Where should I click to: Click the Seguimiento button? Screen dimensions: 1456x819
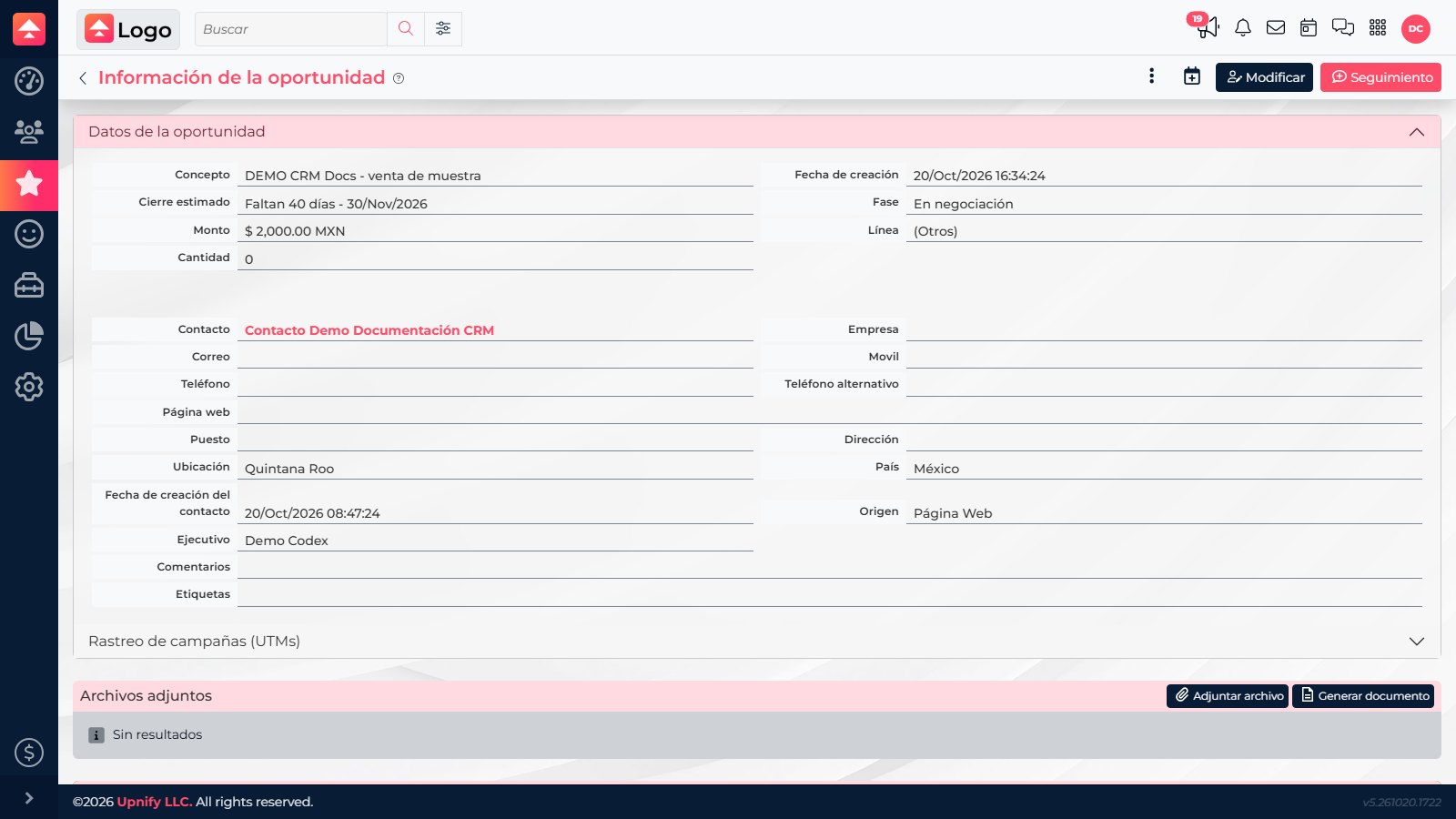(x=1380, y=77)
